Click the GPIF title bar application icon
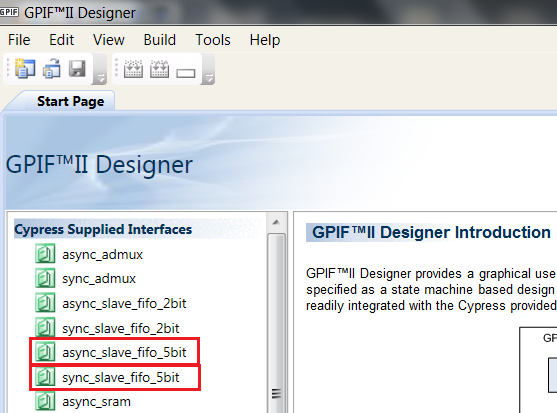The image size is (557, 413). pyautogui.click(x=9, y=12)
